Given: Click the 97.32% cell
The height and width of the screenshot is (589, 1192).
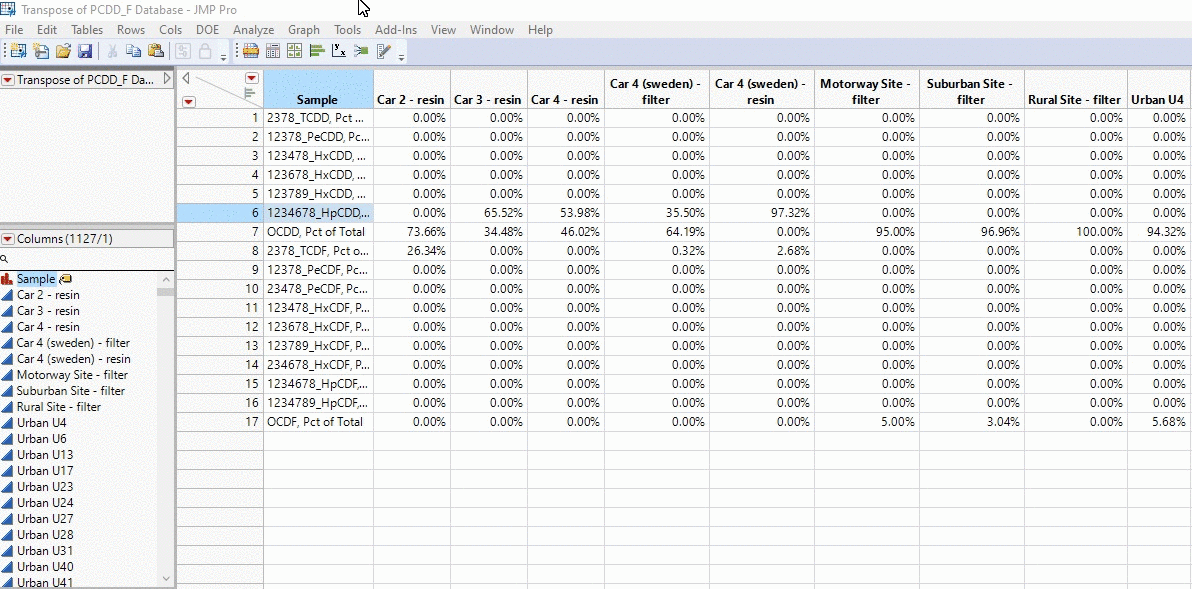Looking at the screenshot, I should coord(762,213).
